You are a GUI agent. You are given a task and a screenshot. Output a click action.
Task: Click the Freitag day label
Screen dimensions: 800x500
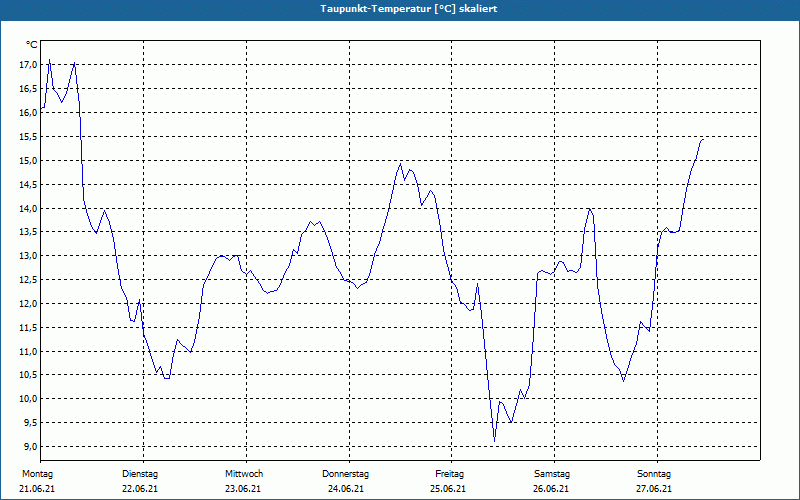(x=449, y=474)
